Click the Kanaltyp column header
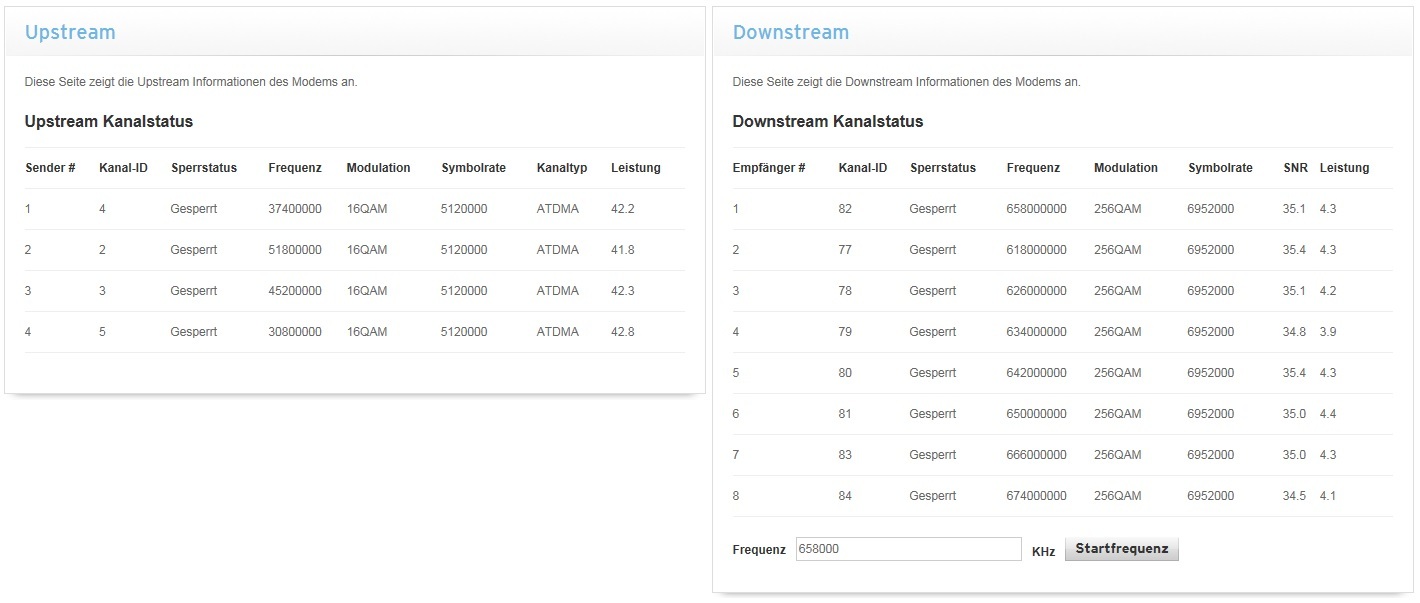This screenshot has width=1420, height=603. pyautogui.click(x=561, y=168)
